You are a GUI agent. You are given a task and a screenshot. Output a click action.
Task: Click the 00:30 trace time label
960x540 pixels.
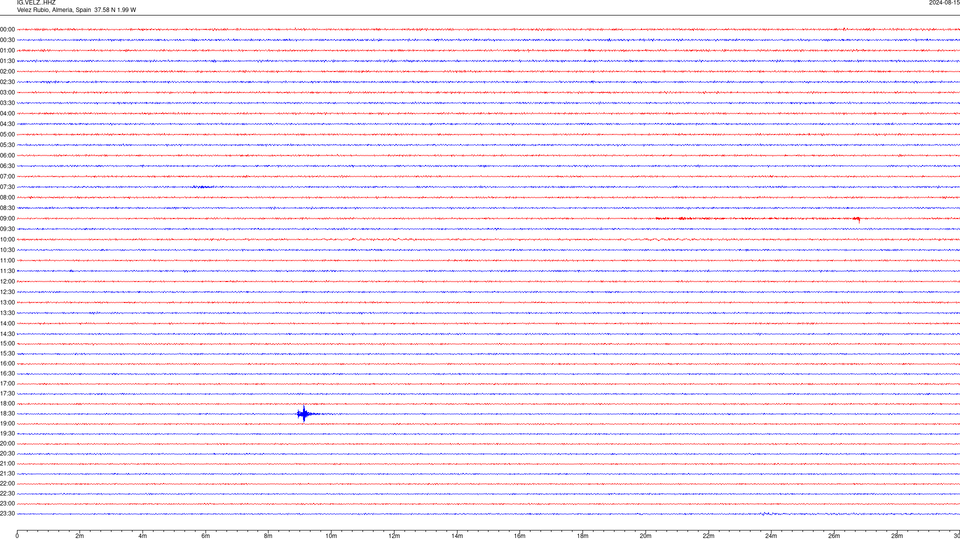[x=7, y=40]
